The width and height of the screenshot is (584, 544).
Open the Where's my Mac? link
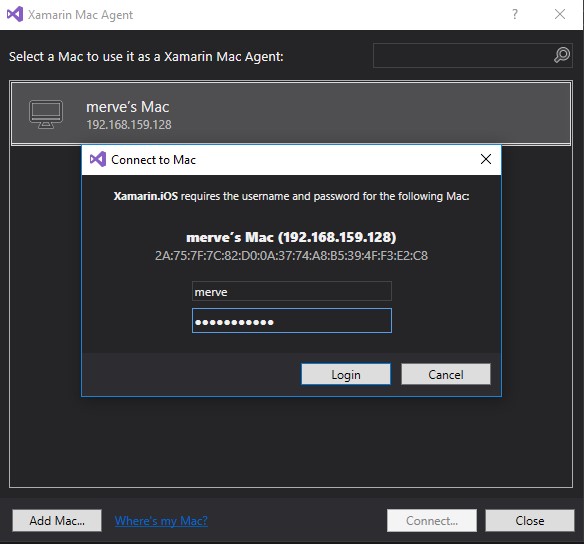[161, 521]
